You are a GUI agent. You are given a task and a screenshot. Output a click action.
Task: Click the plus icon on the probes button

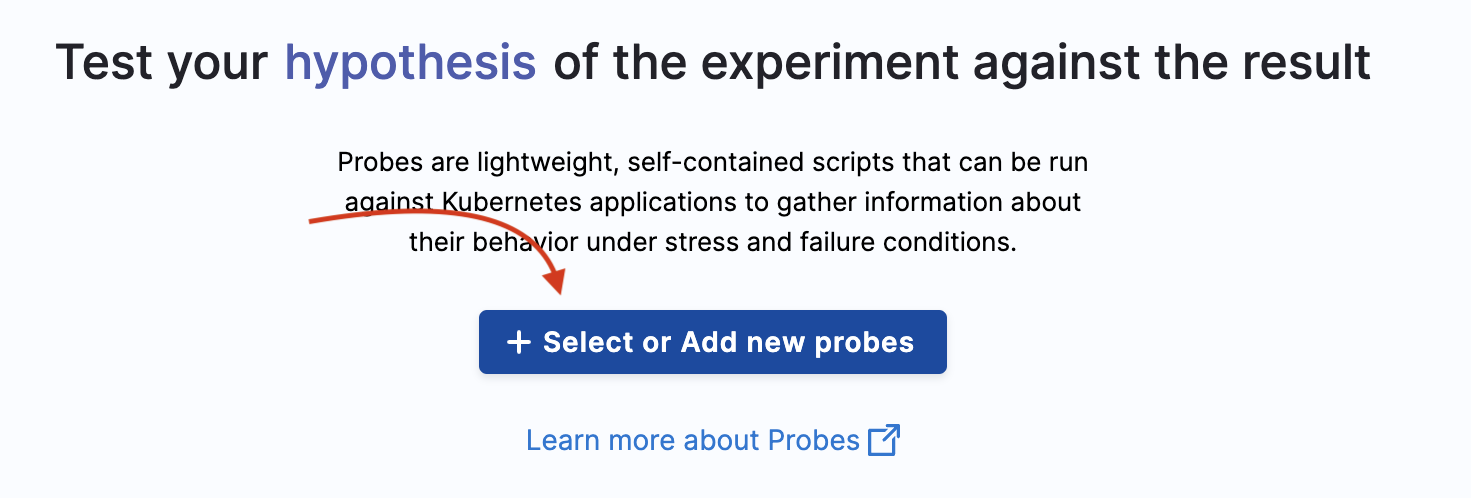click(517, 343)
